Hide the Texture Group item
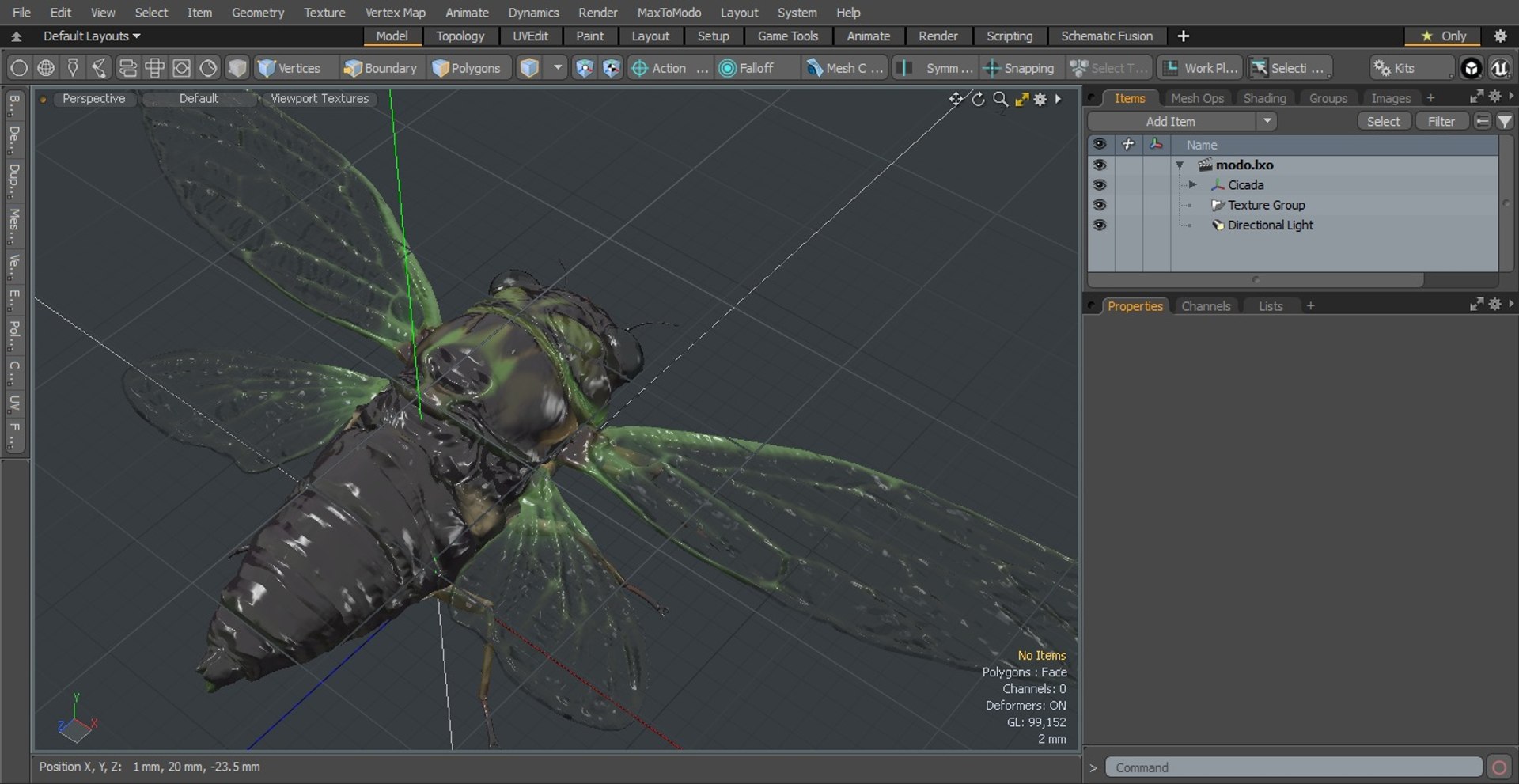Screen dimensions: 1519x784 coord(1100,204)
